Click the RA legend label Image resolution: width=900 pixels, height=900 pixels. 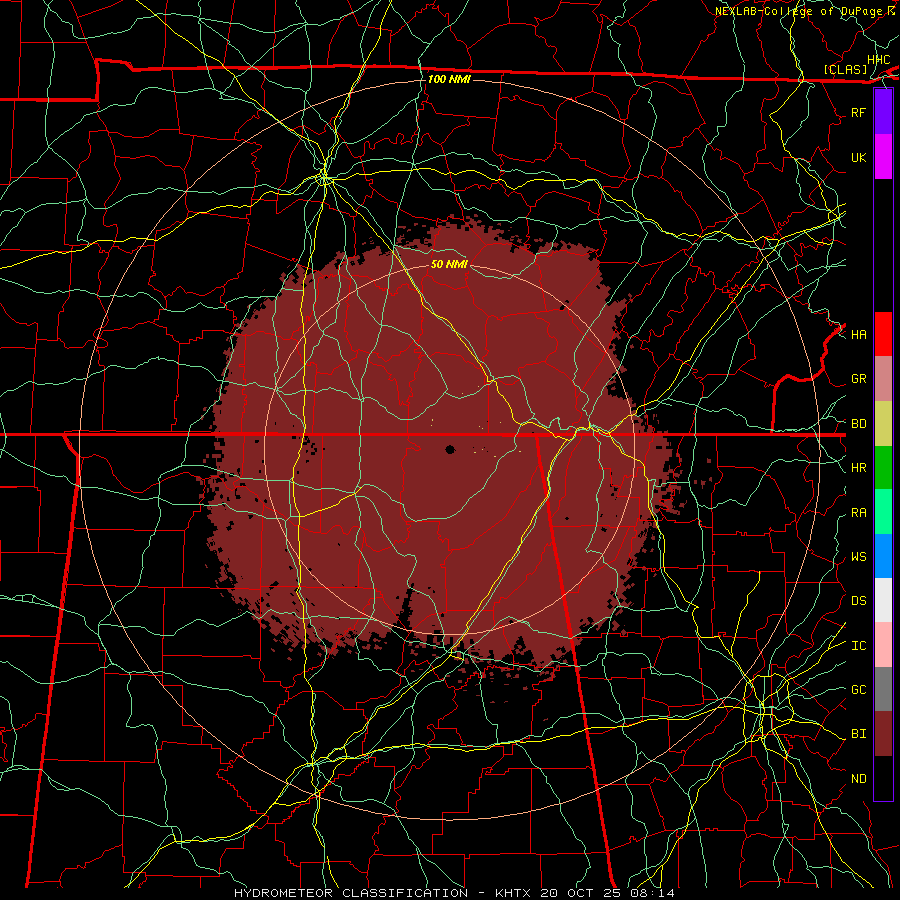(859, 513)
